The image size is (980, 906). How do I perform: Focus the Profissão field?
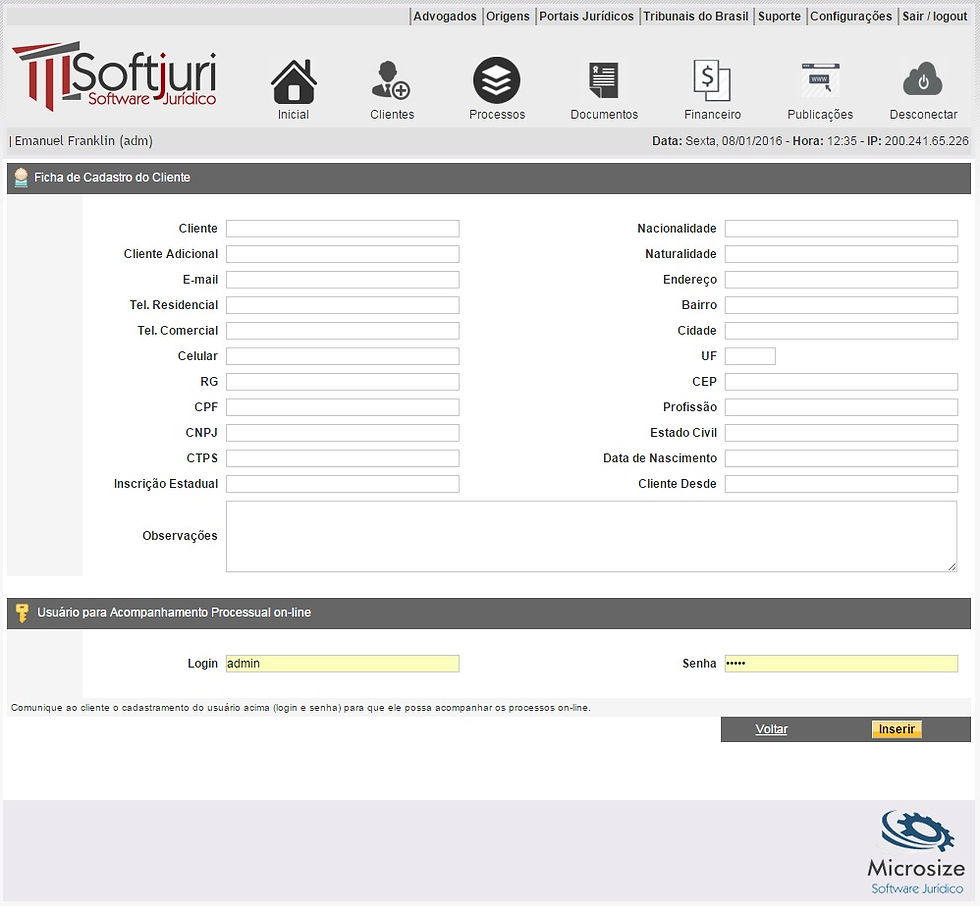pos(841,407)
